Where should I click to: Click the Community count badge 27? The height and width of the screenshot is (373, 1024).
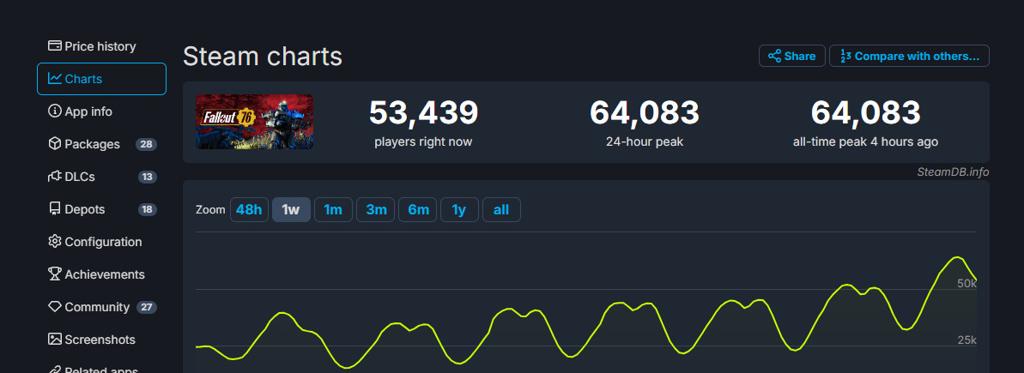coord(147,307)
